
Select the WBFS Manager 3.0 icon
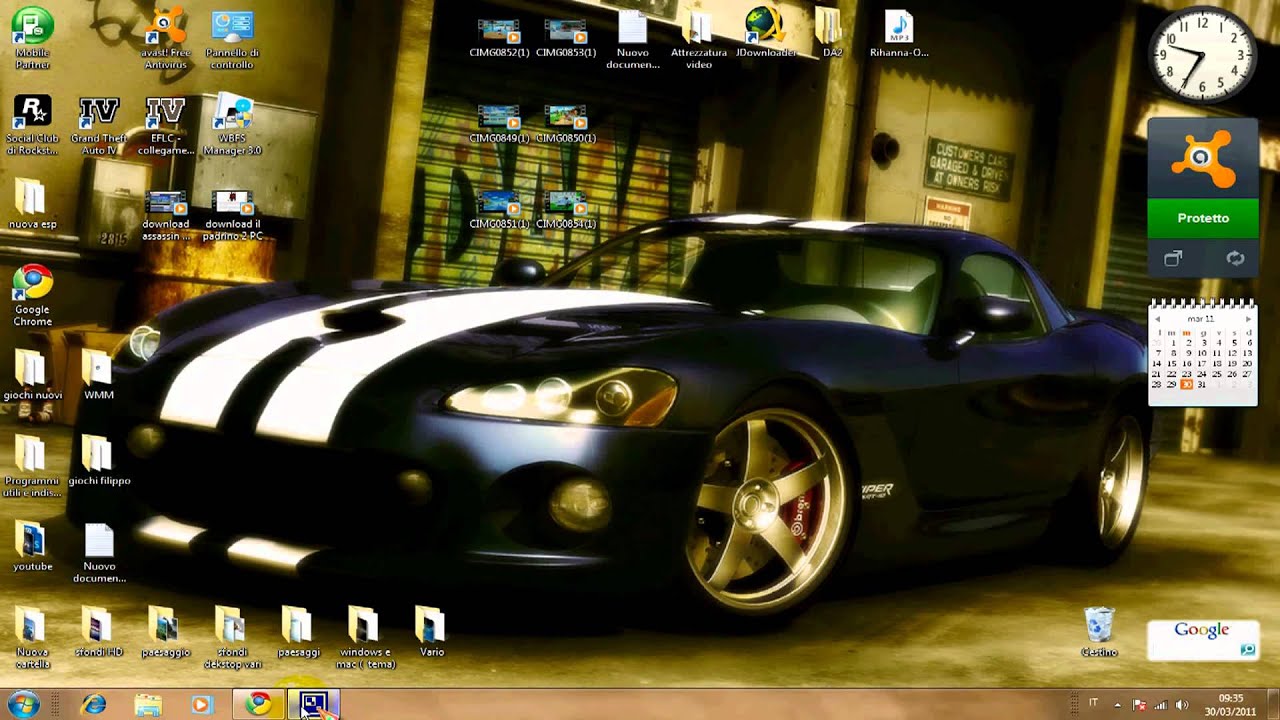232,126
